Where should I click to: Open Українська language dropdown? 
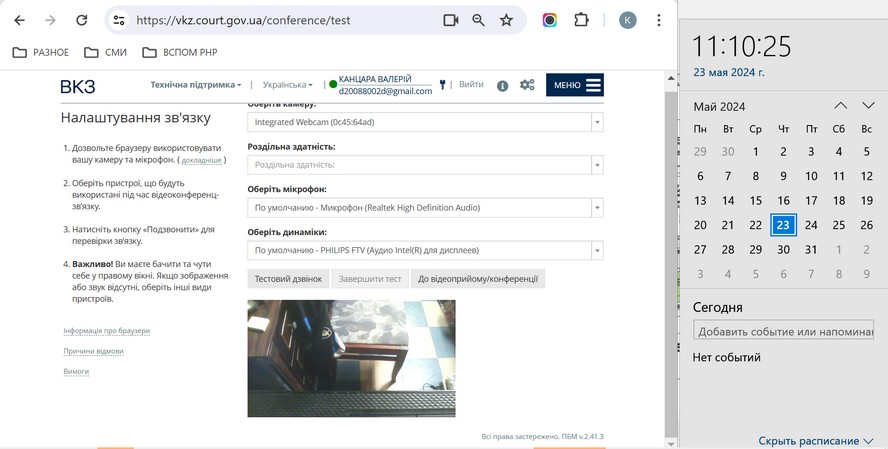coord(287,85)
